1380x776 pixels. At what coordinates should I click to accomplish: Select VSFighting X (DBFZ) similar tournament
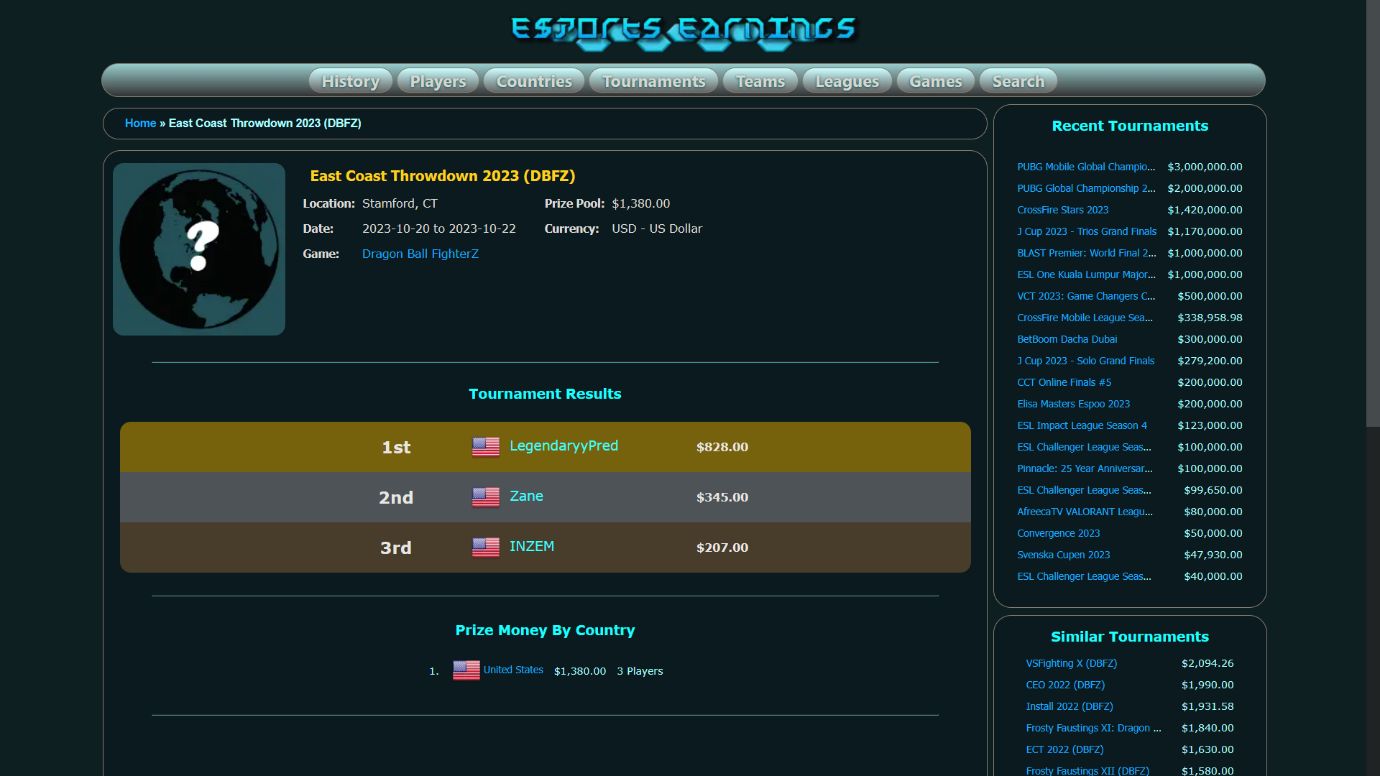[x=1071, y=663]
